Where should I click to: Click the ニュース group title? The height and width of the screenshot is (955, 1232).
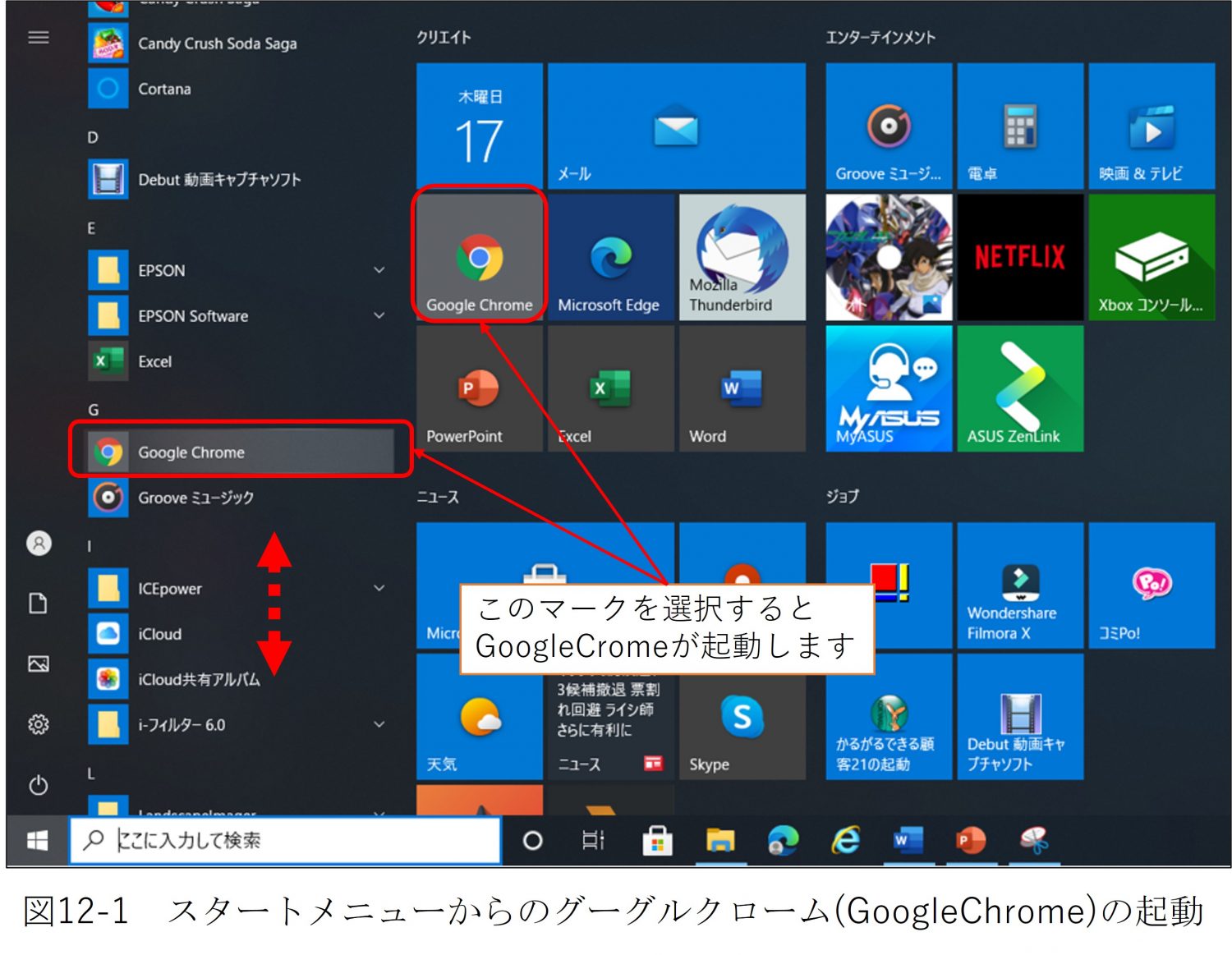(438, 497)
